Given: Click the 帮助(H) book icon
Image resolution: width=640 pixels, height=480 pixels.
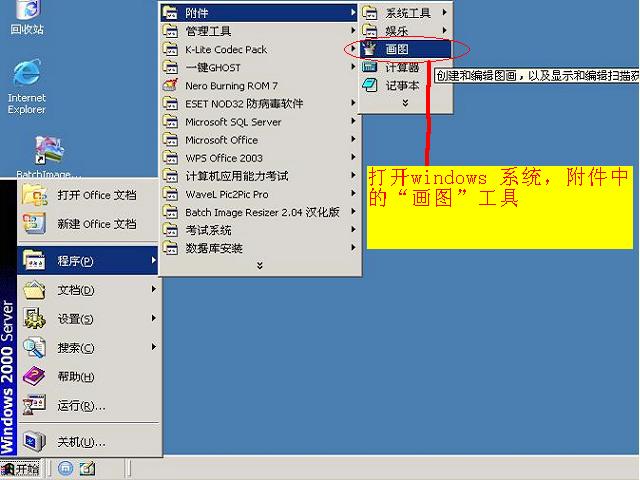Looking at the screenshot, I should 34,376.
